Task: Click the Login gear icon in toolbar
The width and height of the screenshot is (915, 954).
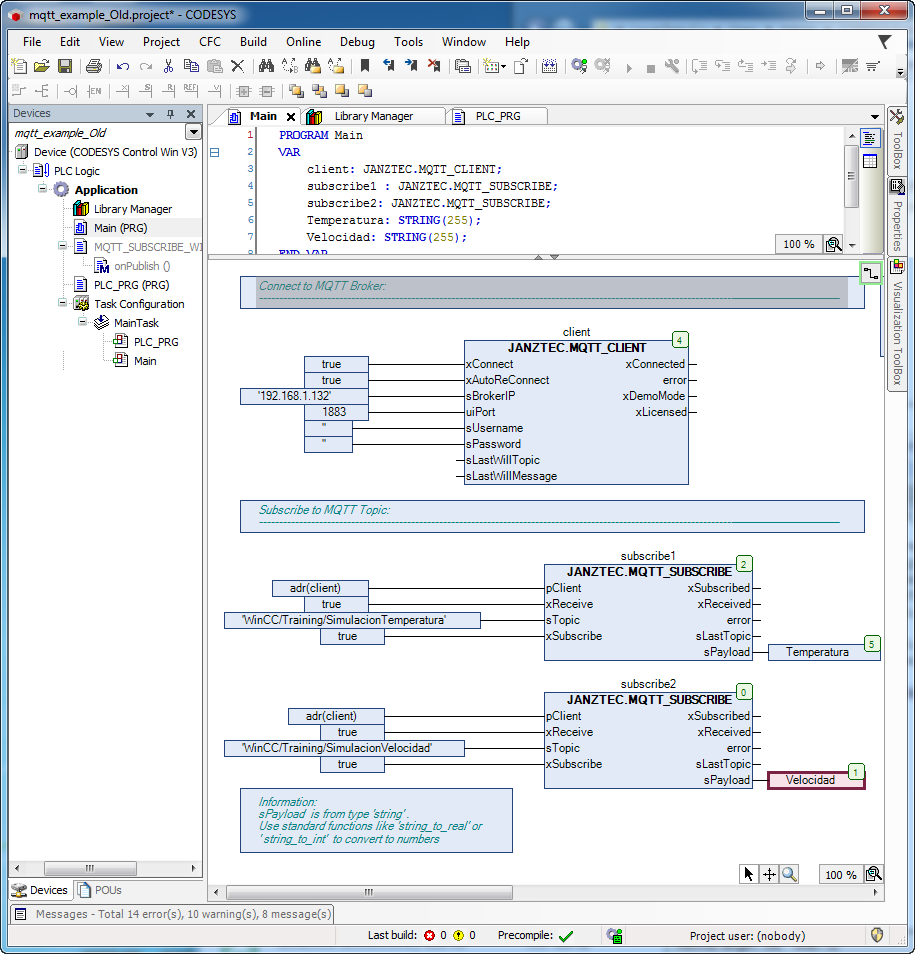Action: [579, 66]
